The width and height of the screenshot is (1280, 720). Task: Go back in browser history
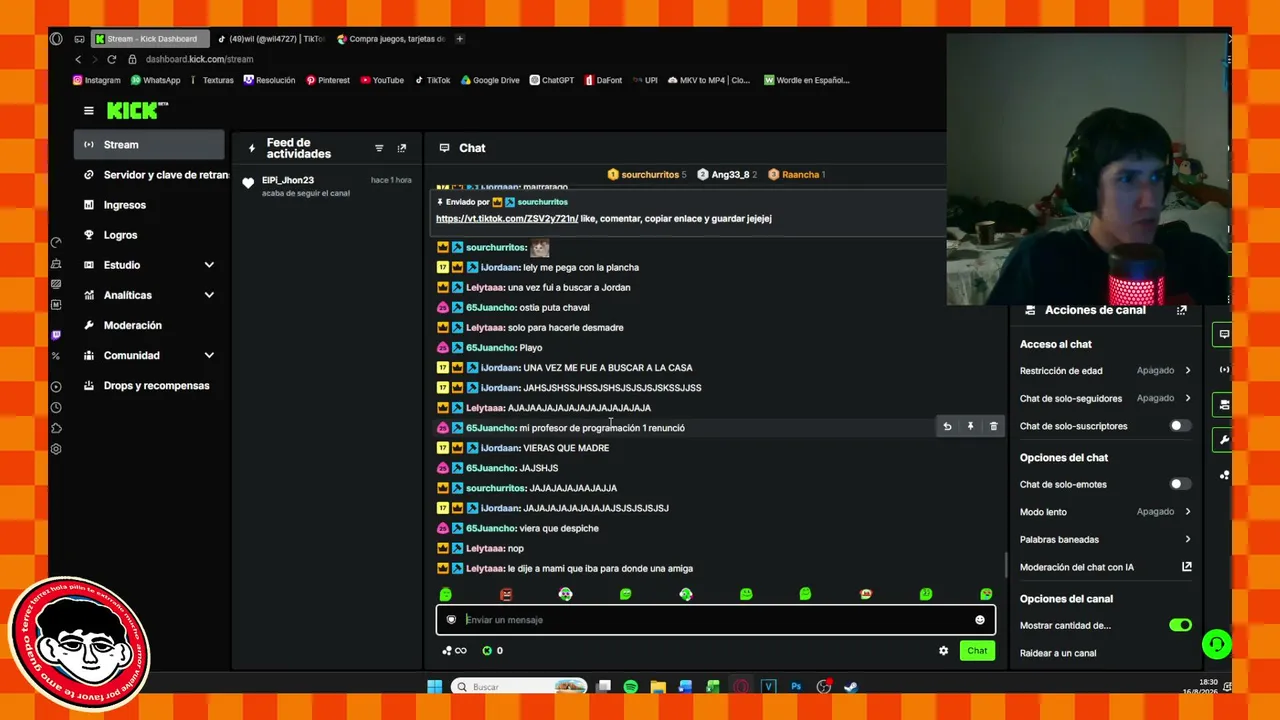coord(78,59)
